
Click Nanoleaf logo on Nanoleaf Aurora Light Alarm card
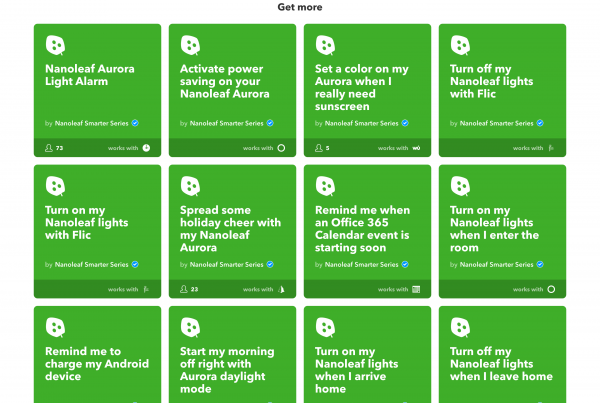(x=55, y=45)
